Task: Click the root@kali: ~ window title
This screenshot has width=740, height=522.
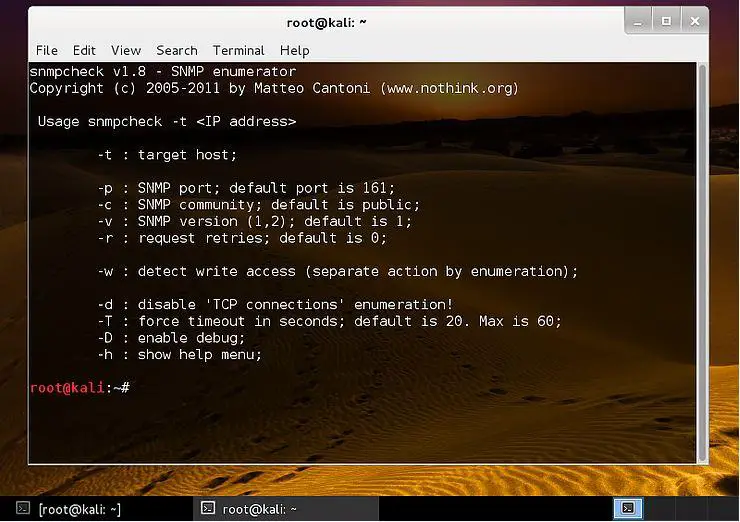Action: point(326,23)
